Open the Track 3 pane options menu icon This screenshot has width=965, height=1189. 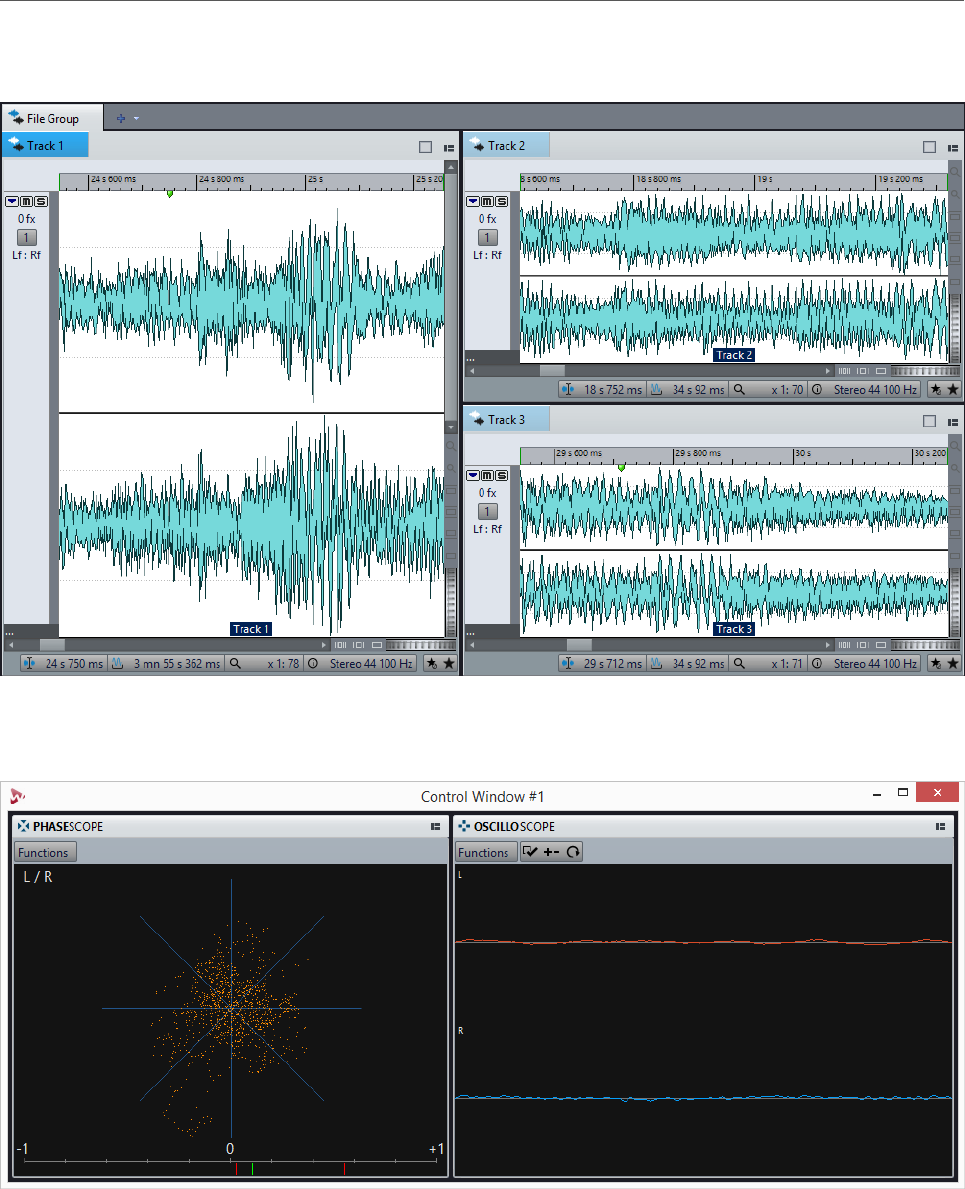(953, 422)
